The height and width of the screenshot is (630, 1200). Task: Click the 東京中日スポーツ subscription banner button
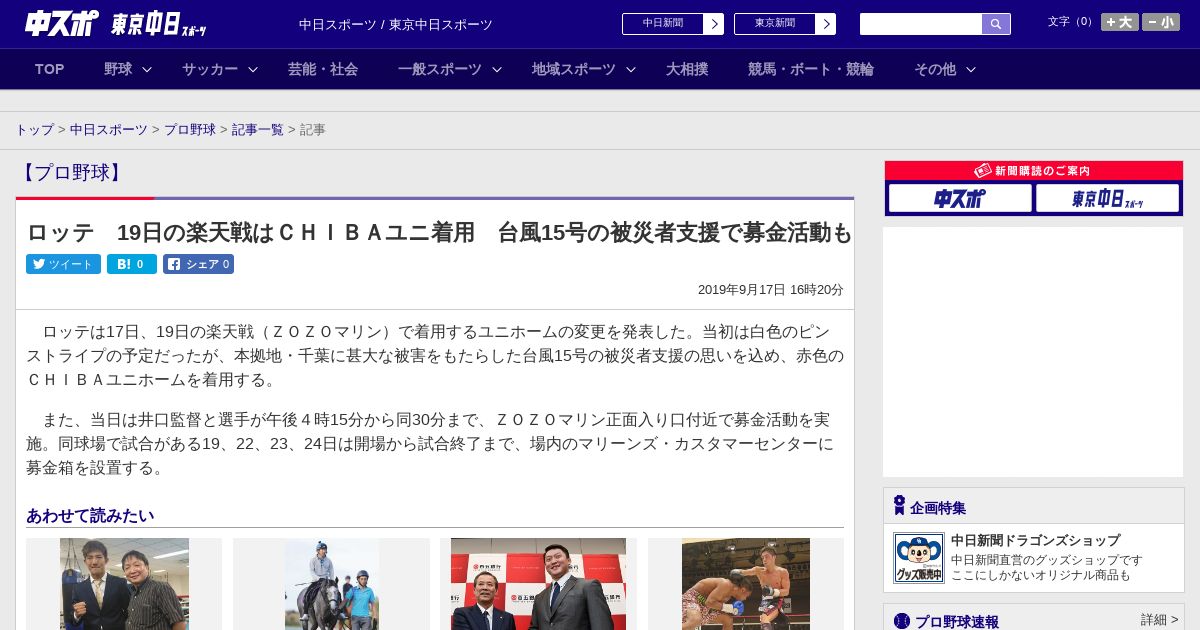(1107, 198)
